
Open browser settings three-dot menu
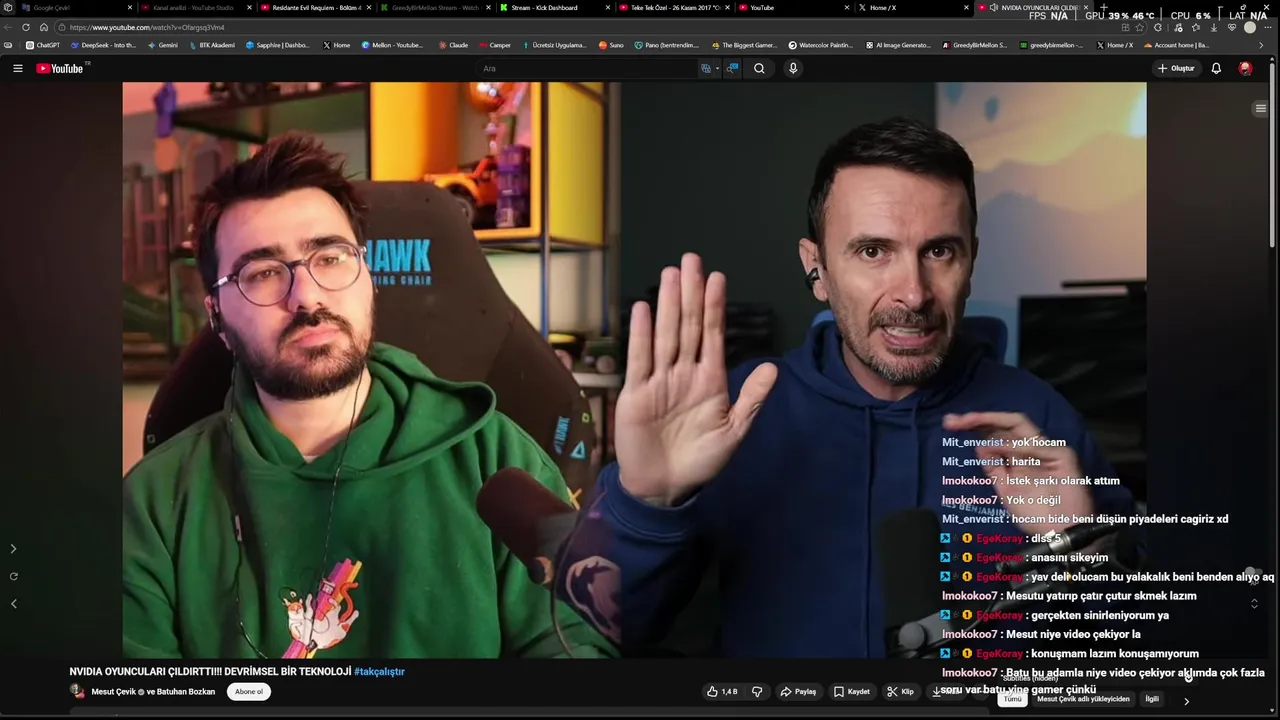pyautogui.click(x=1268, y=27)
